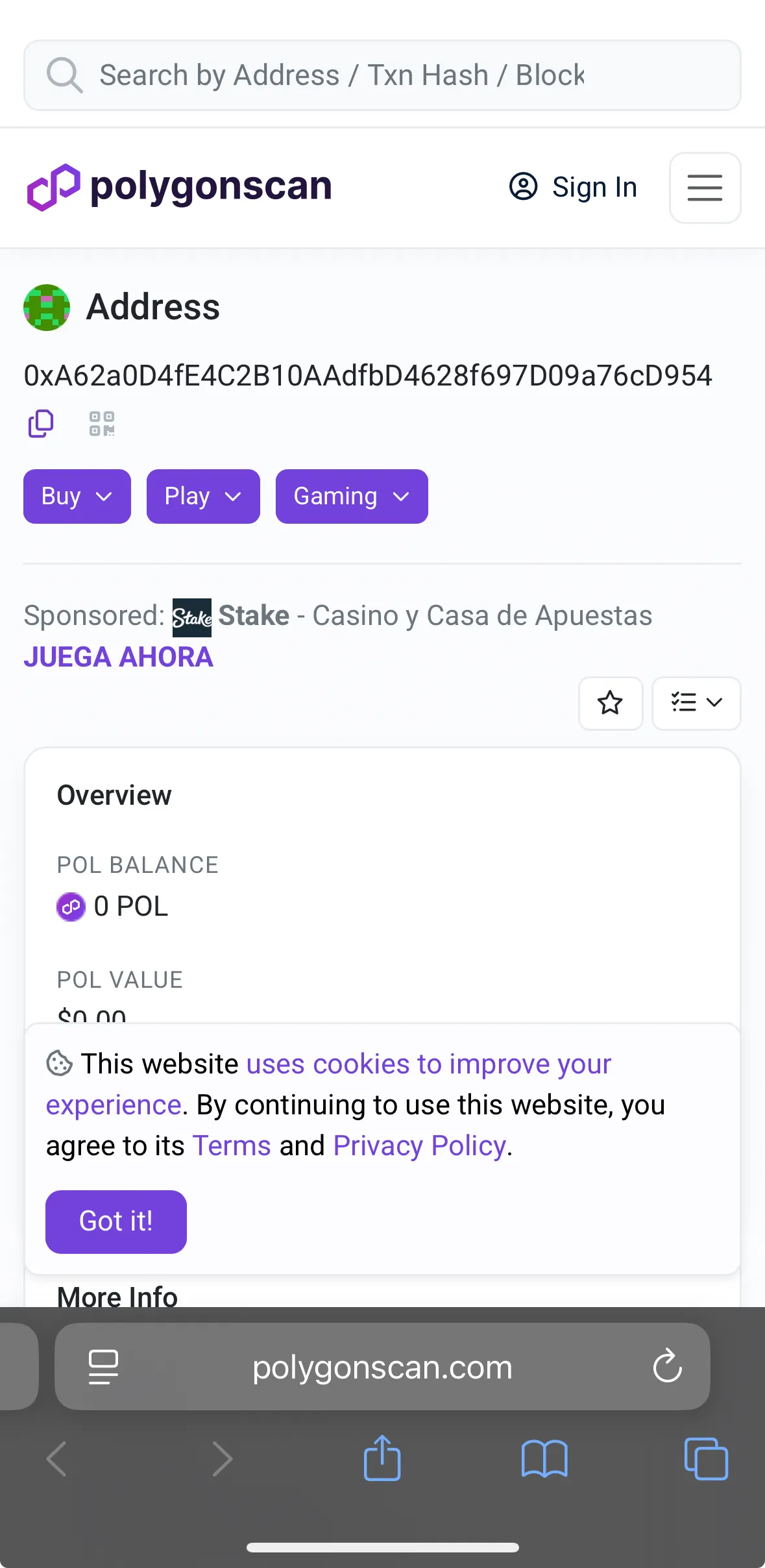Image resolution: width=765 pixels, height=1568 pixels.
Task: Click Sign In
Action: (574, 187)
